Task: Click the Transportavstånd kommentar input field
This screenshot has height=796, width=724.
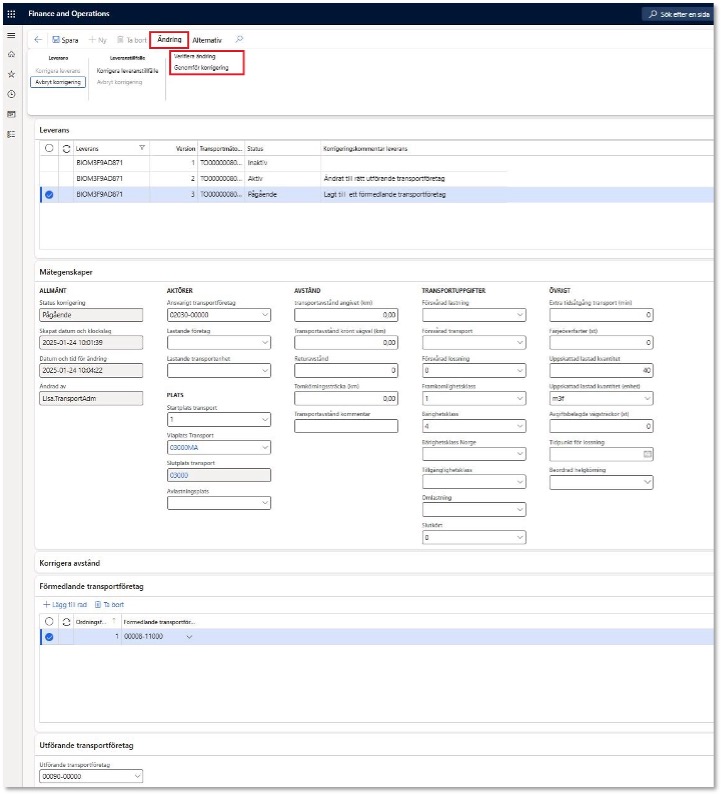Action: coord(346,426)
